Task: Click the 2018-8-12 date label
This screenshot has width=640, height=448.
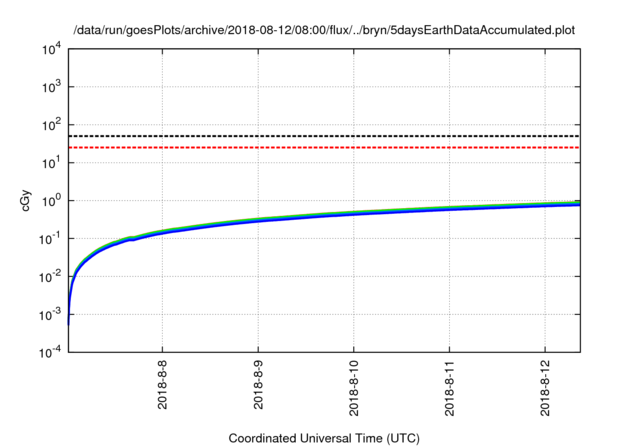Action: 545,388
